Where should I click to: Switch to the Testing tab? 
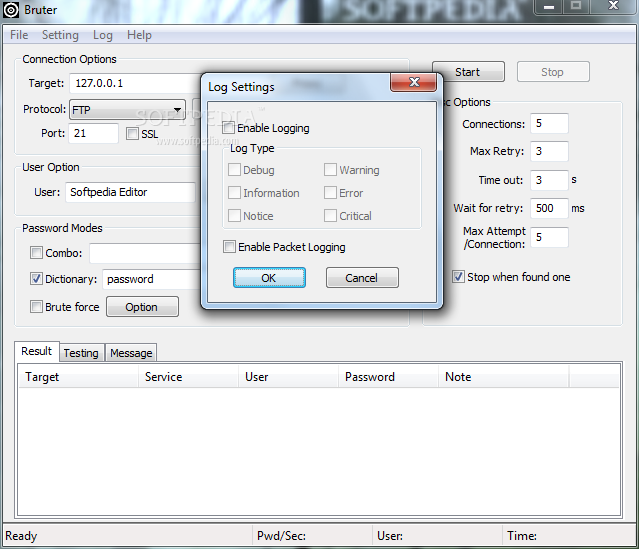[81, 353]
